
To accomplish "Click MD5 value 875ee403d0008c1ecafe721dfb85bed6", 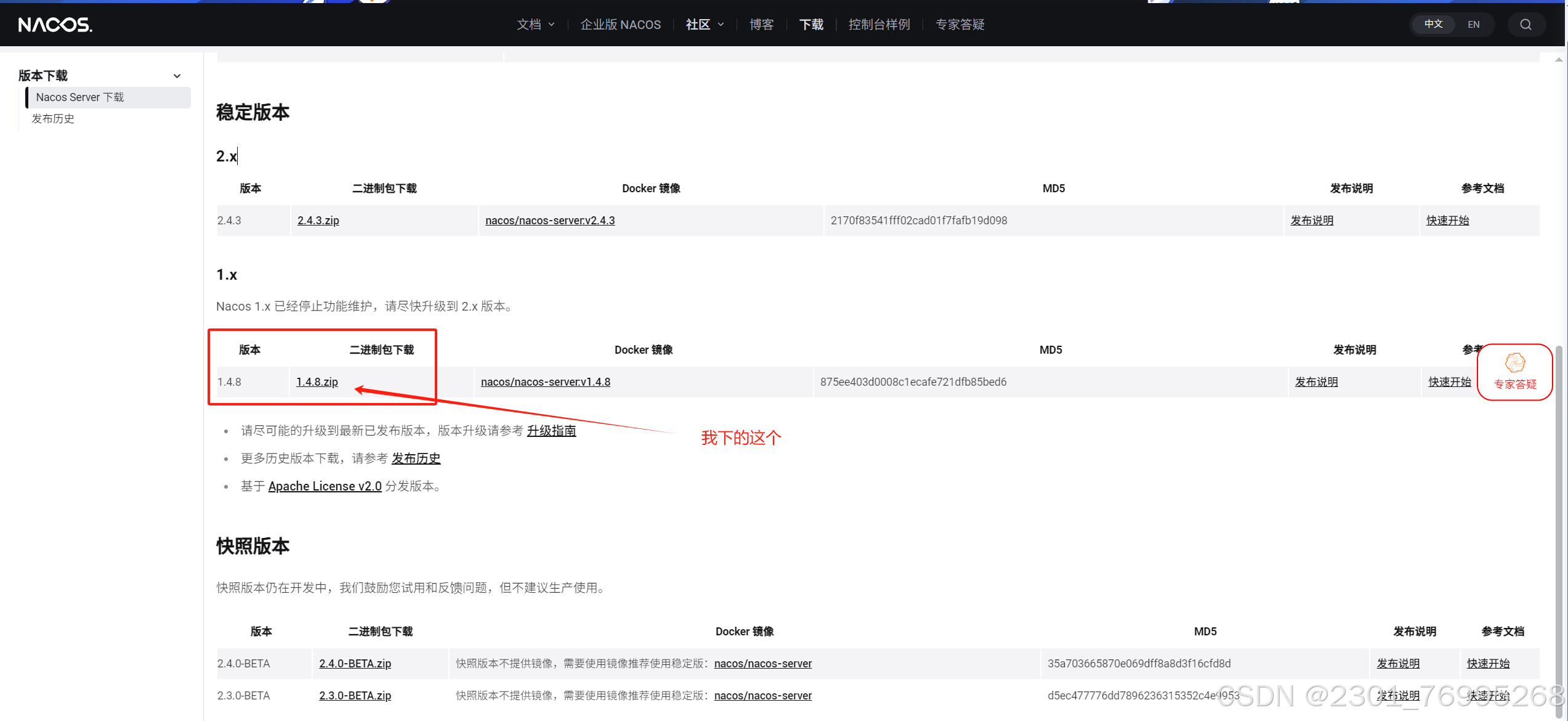I will coord(913,382).
